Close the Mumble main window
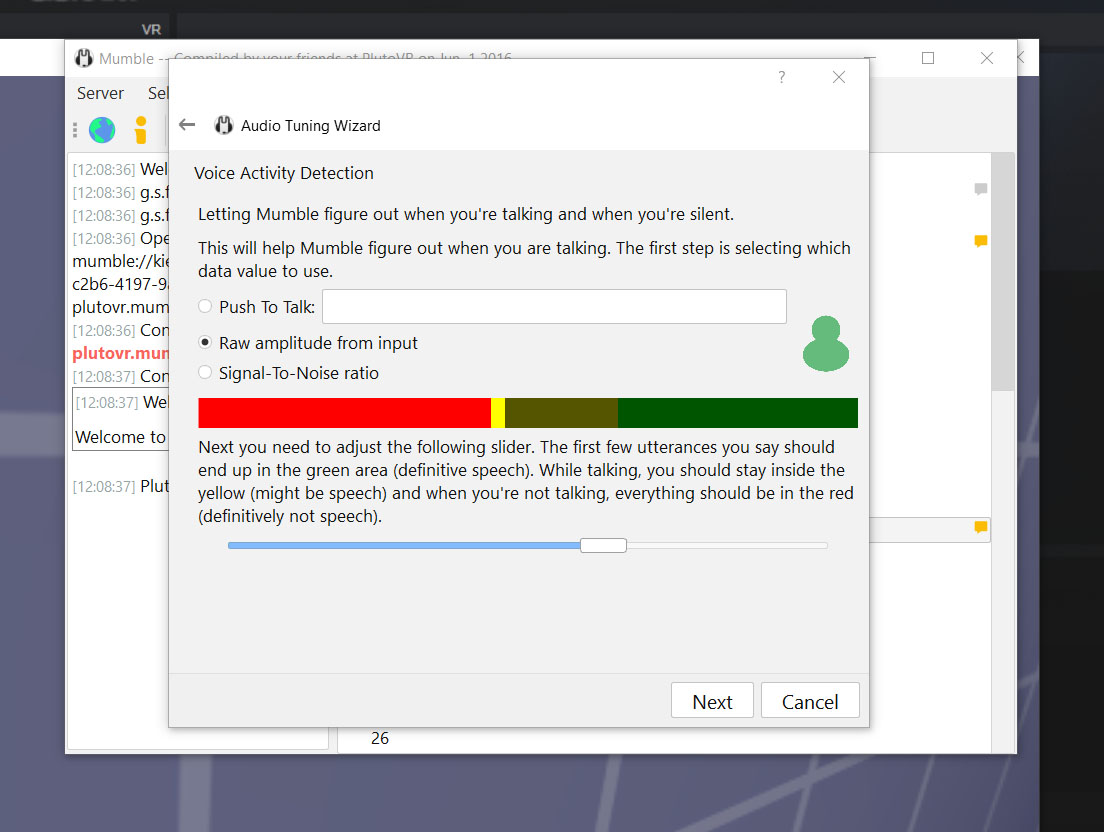 (987, 58)
